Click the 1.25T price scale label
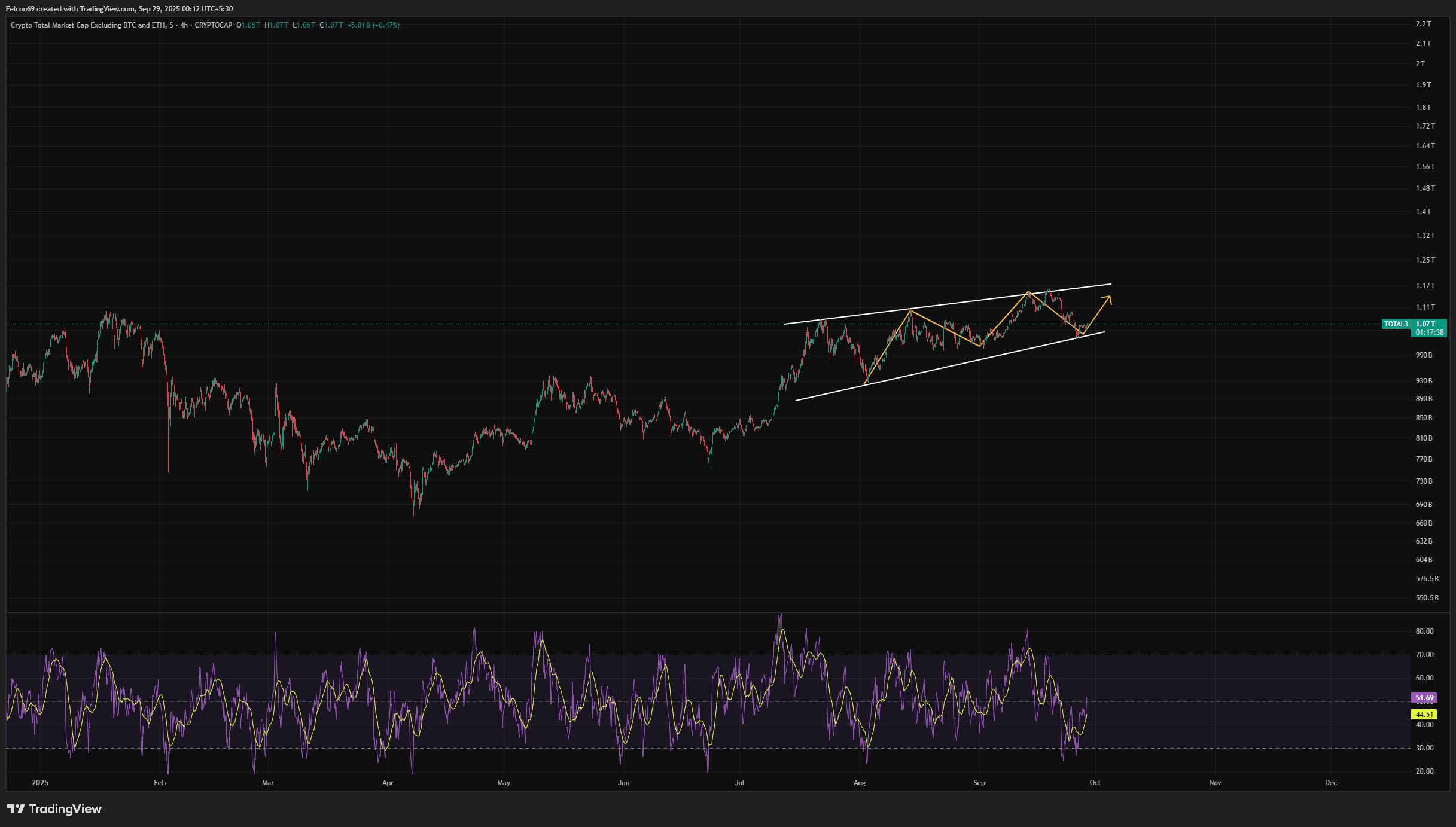The height and width of the screenshot is (827, 1456). [x=1425, y=260]
